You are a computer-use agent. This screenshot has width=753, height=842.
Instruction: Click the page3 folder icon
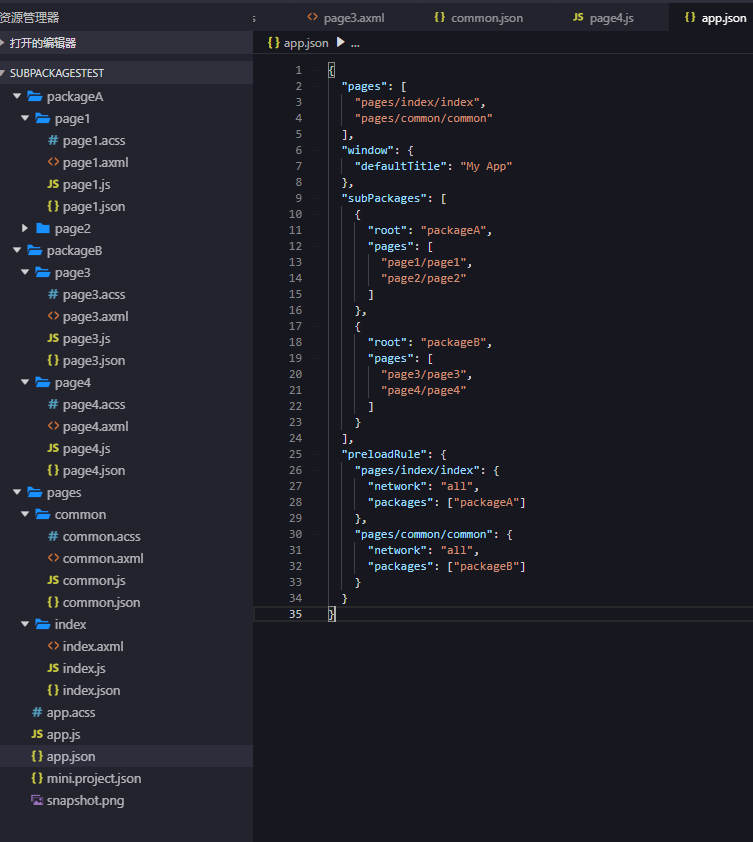[43, 272]
